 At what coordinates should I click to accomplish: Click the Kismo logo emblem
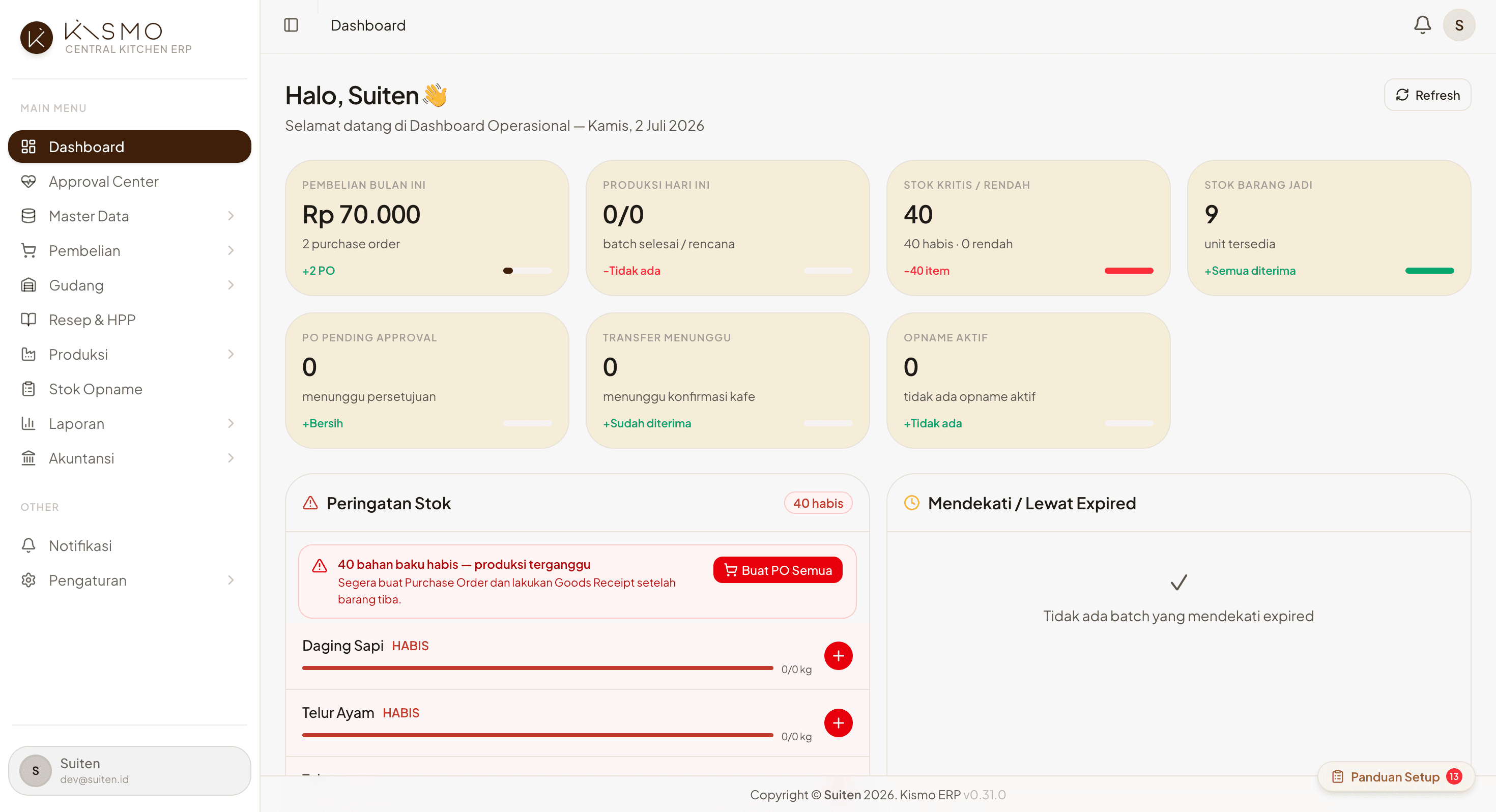pos(37,38)
